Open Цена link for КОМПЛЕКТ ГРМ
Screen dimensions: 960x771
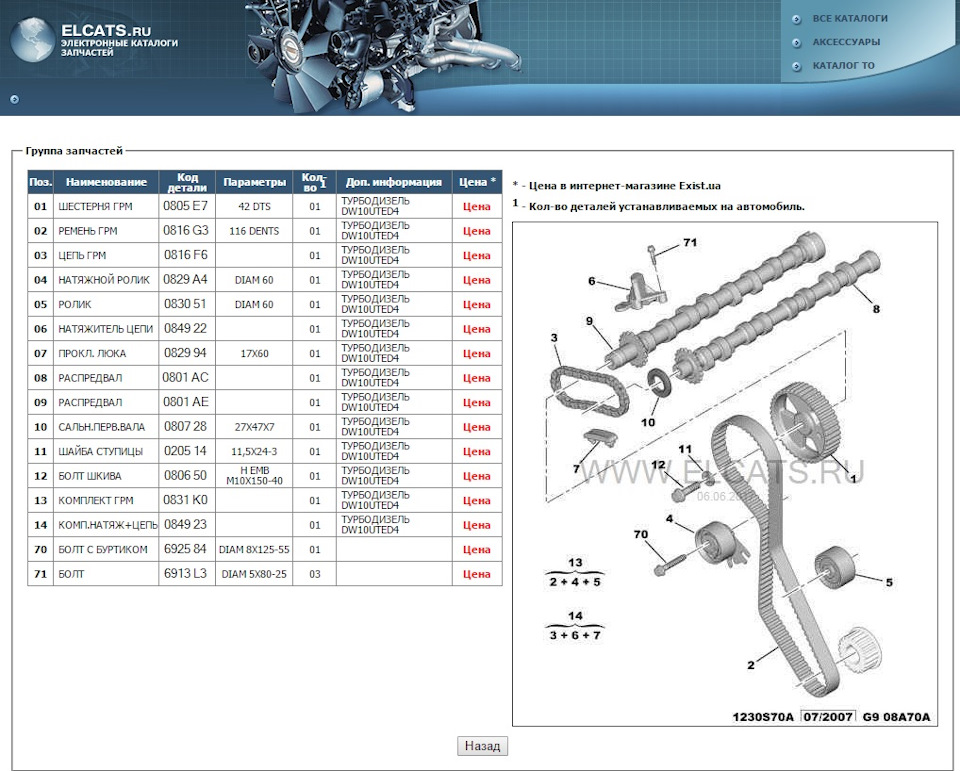476,500
